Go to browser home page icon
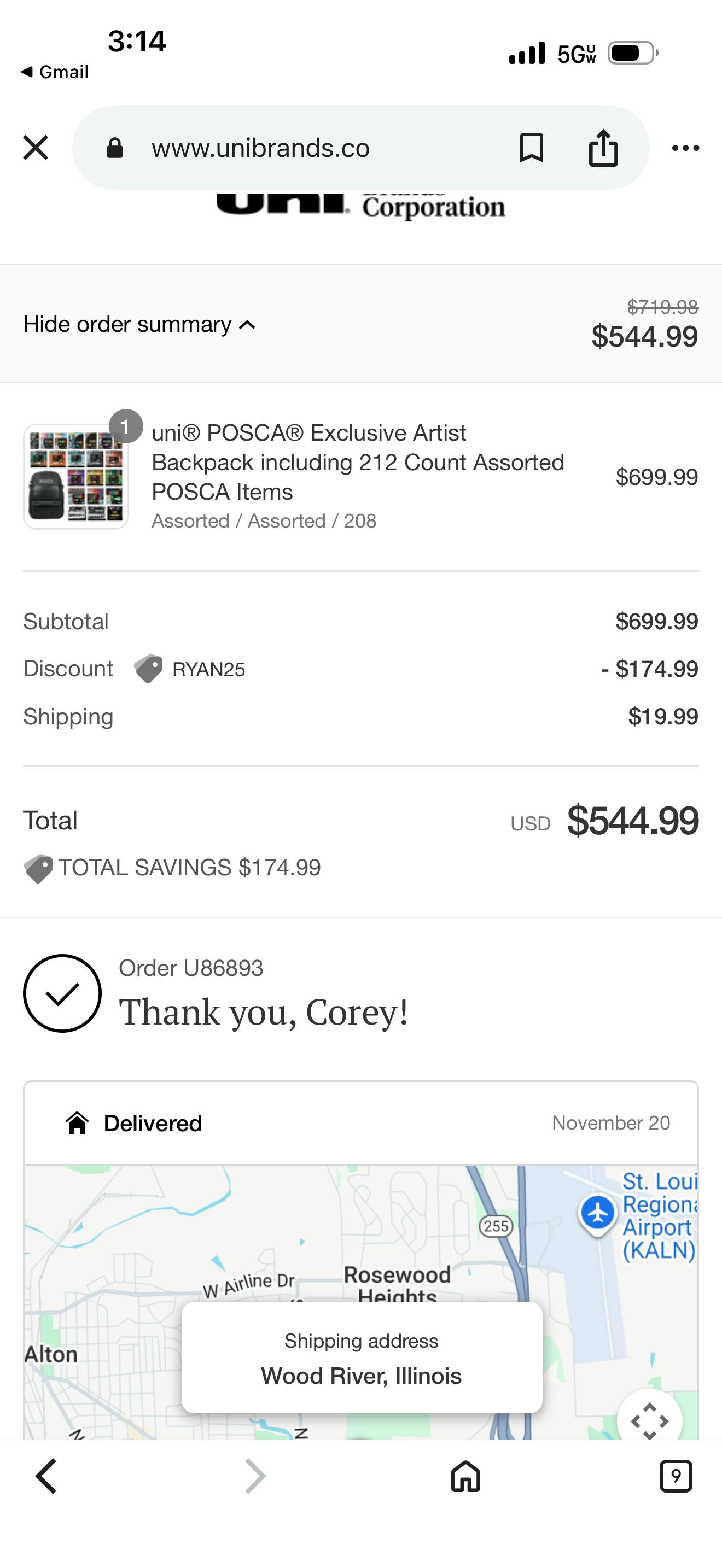This screenshot has width=722, height=1568. click(x=465, y=1476)
